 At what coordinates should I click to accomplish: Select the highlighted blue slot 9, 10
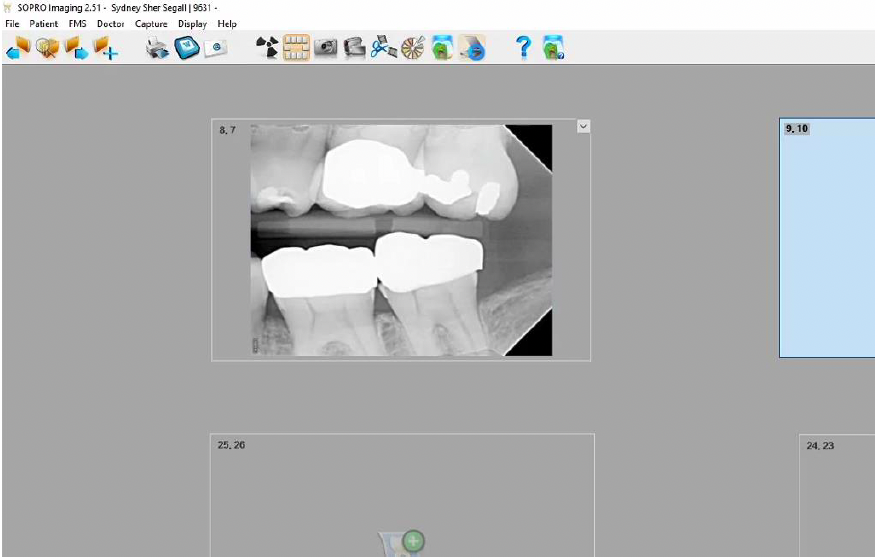pyautogui.click(x=828, y=237)
